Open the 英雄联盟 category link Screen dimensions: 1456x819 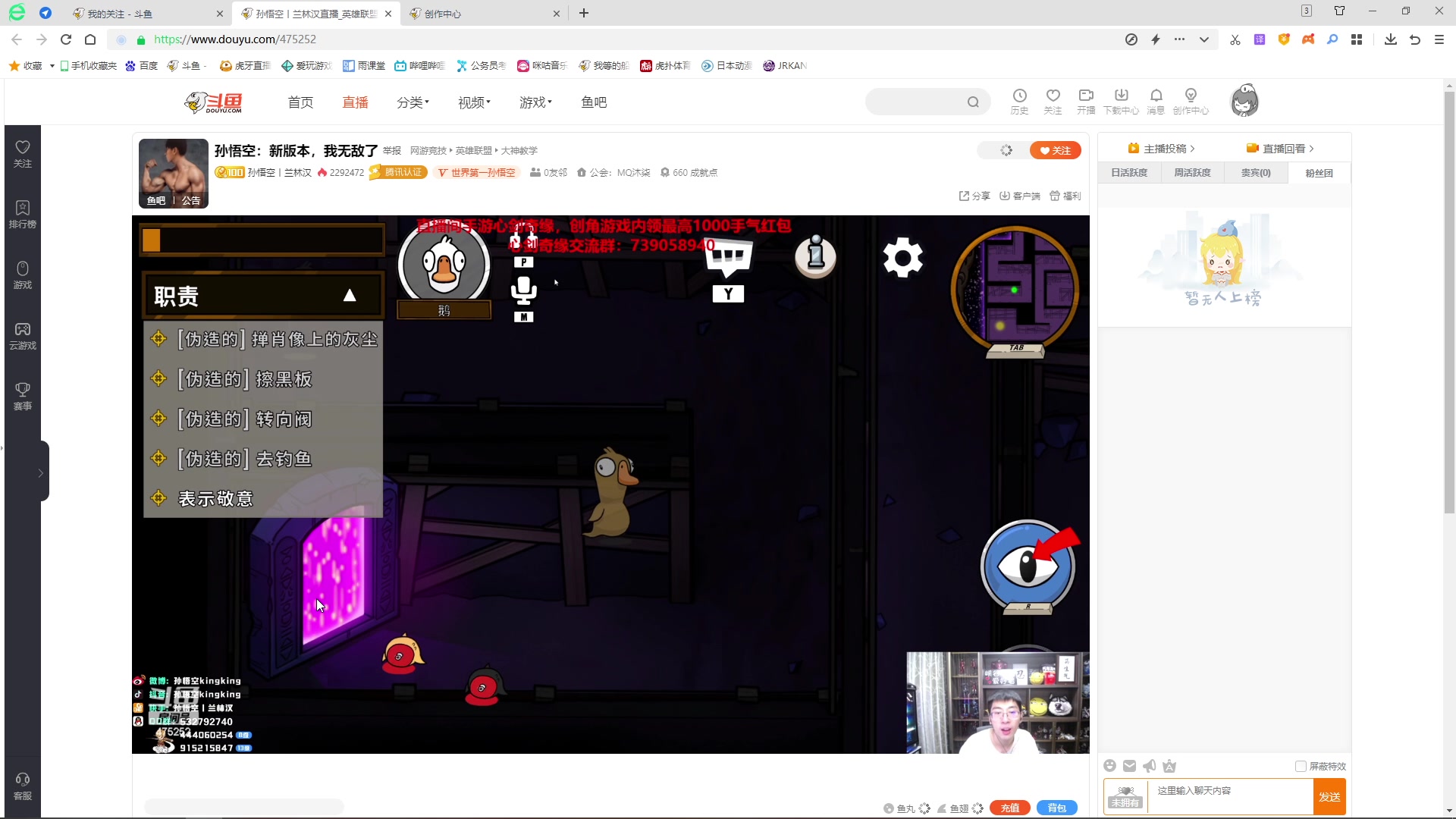tap(473, 151)
